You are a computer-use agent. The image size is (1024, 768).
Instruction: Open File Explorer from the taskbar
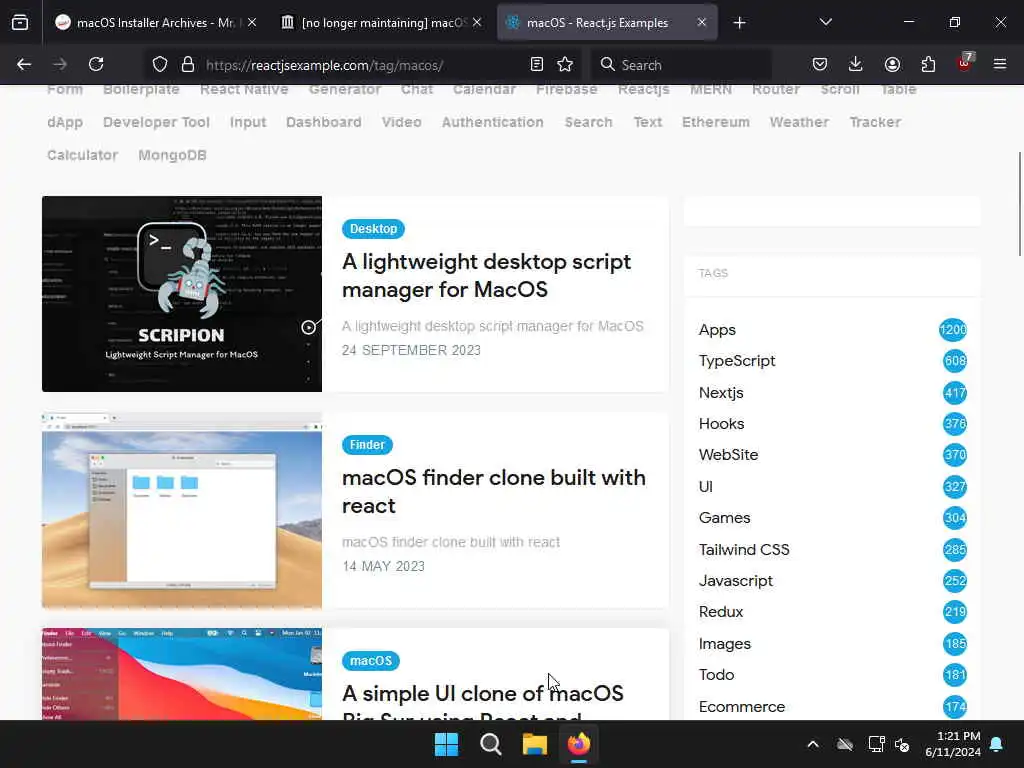[534, 744]
